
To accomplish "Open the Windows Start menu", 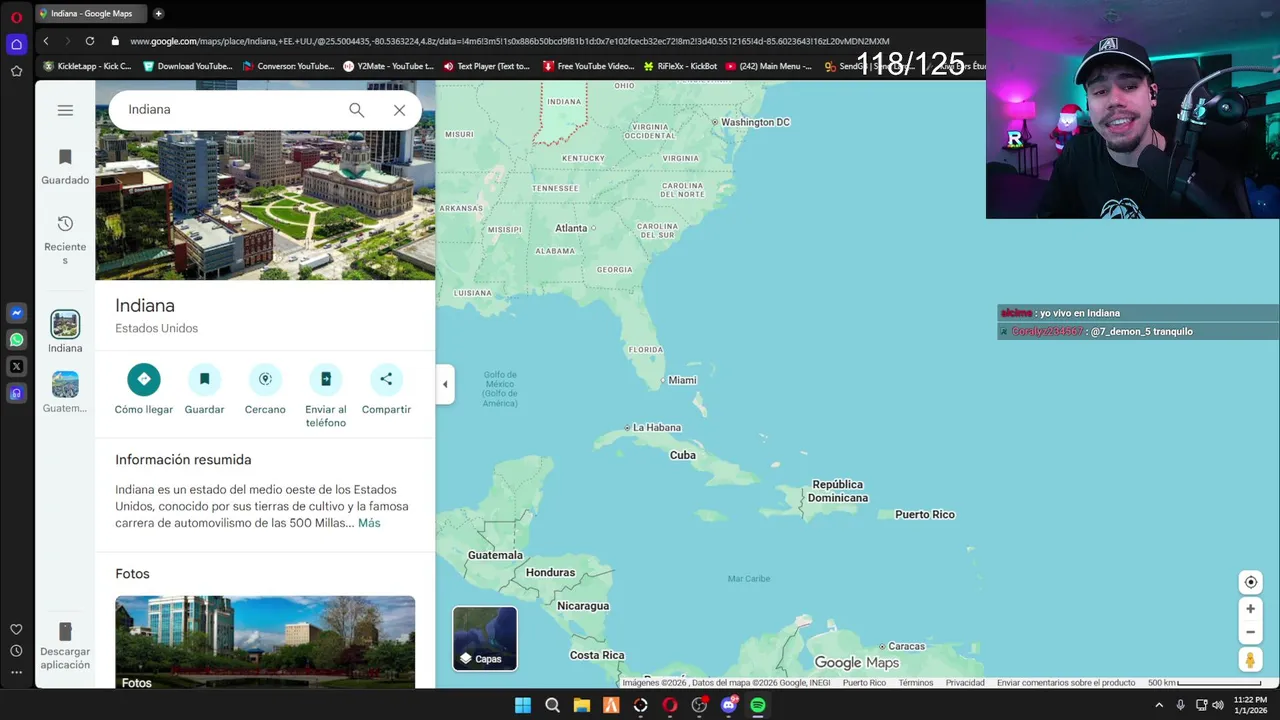I will pos(523,705).
